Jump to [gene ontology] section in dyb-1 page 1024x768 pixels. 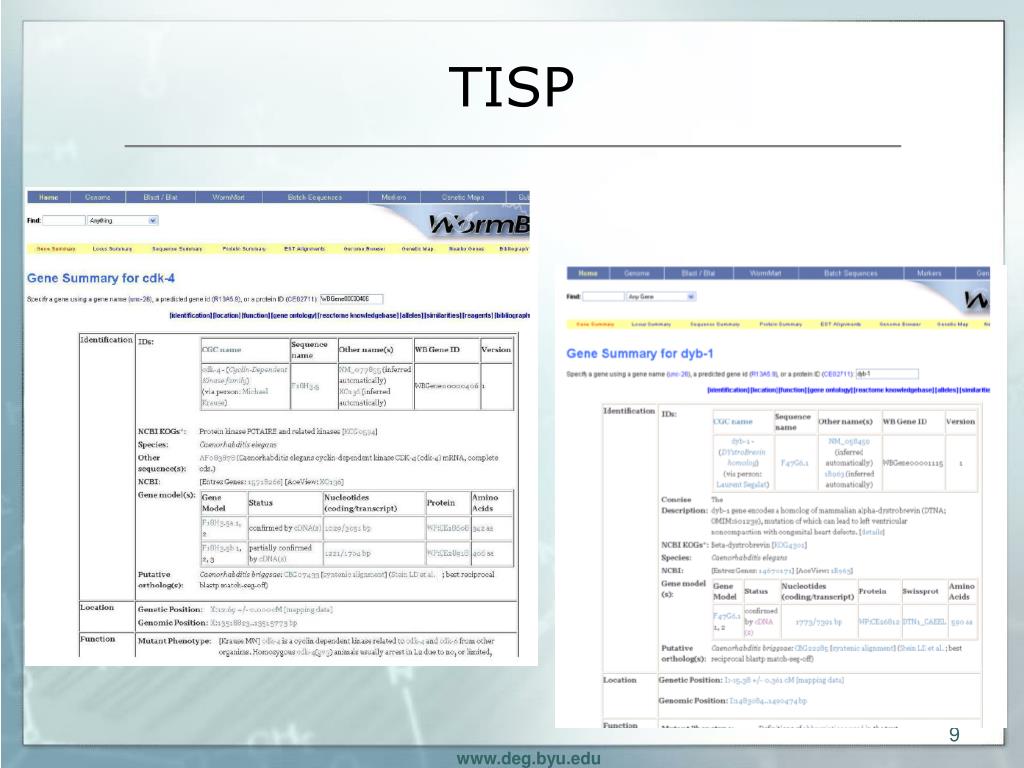pos(829,390)
